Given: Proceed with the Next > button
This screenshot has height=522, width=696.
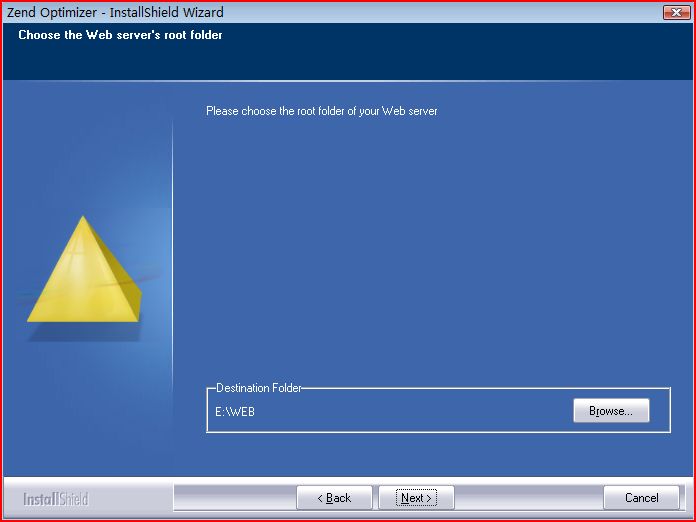Looking at the screenshot, I should (x=416, y=498).
